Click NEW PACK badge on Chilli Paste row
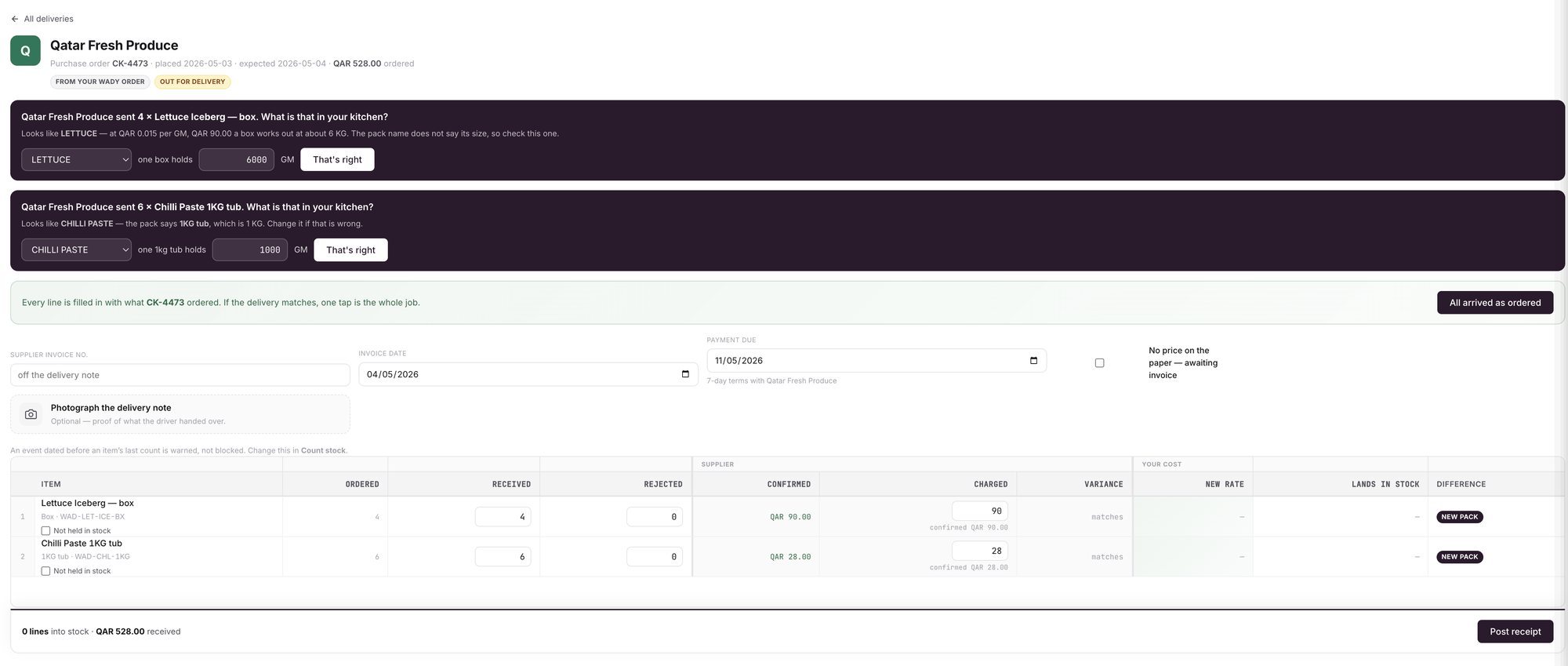The height and width of the screenshot is (666, 1568). tap(1459, 557)
